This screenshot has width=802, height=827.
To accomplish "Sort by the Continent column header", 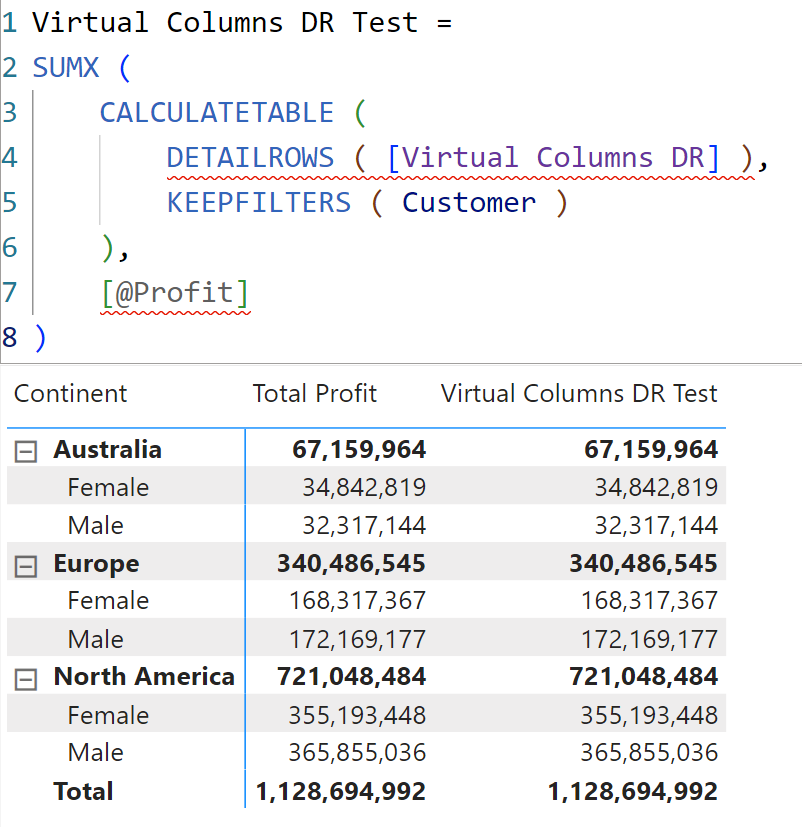I will coord(71,393).
